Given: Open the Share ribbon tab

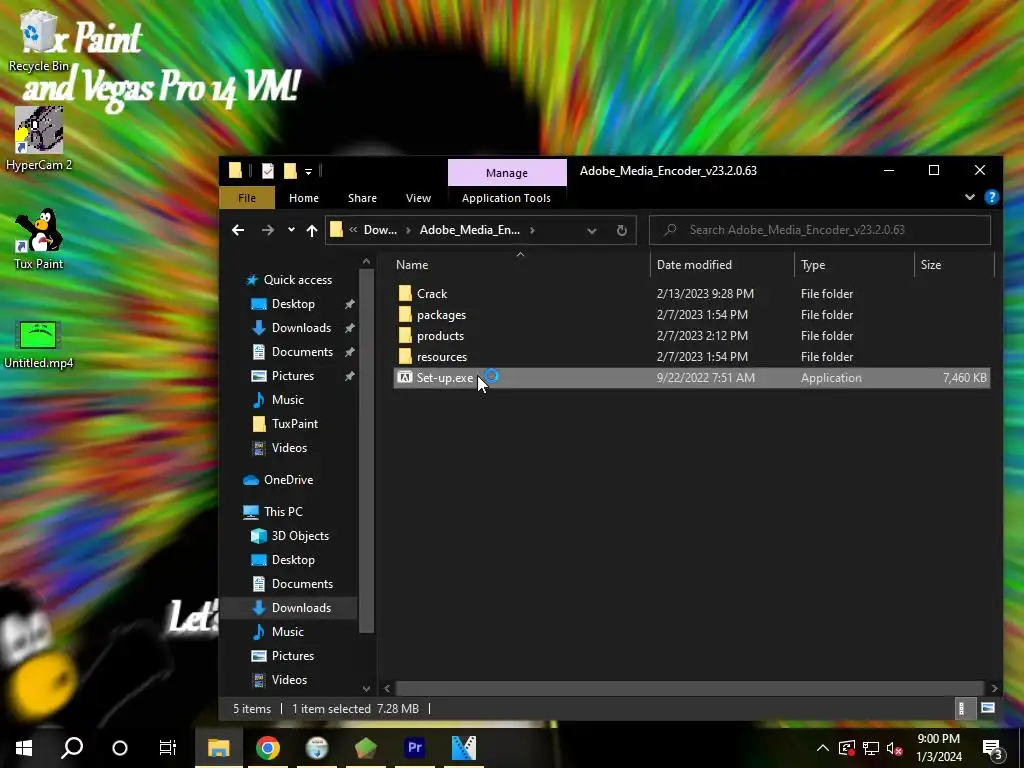Looking at the screenshot, I should [x=362, y=198].
